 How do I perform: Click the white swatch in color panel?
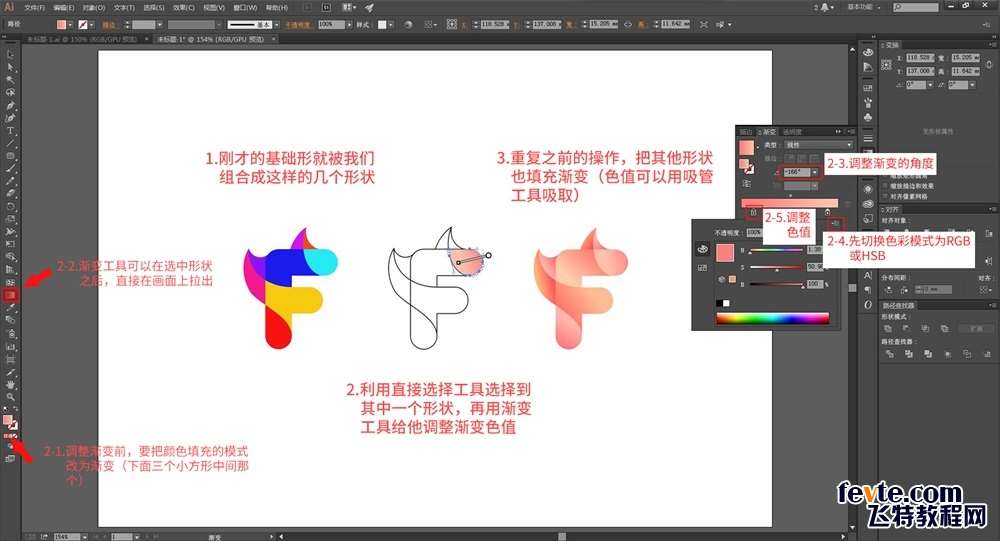click(726, 303)
